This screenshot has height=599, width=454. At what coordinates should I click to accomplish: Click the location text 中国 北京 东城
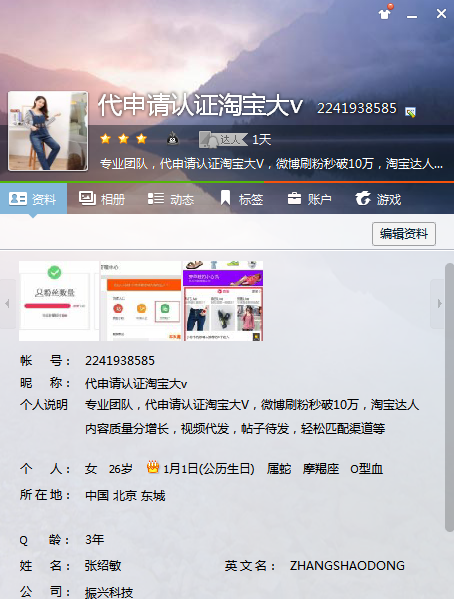125,495
